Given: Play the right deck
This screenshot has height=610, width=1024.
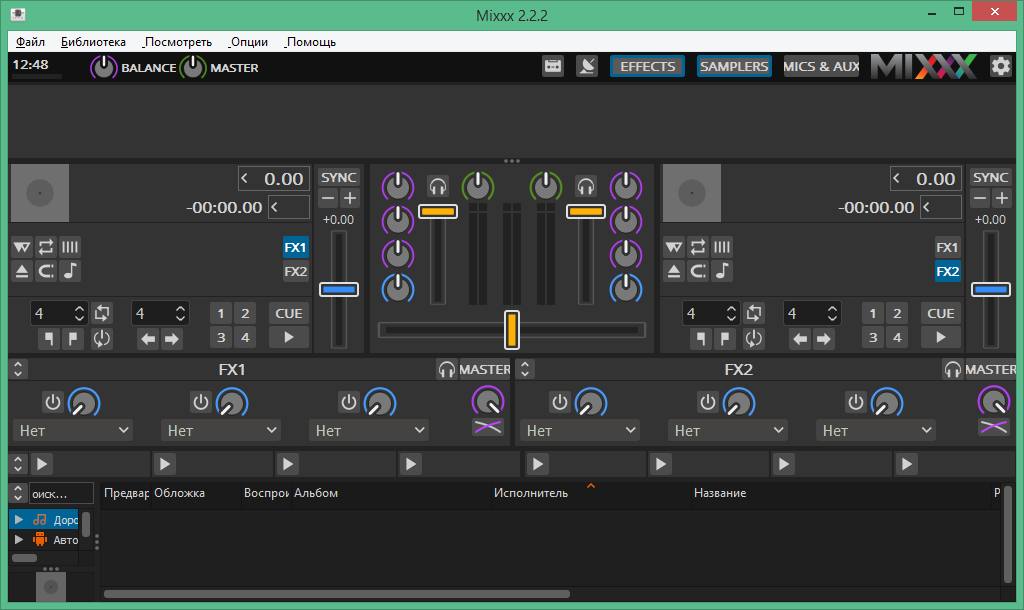Looking at the screenshot, I should tap(940, 338).
